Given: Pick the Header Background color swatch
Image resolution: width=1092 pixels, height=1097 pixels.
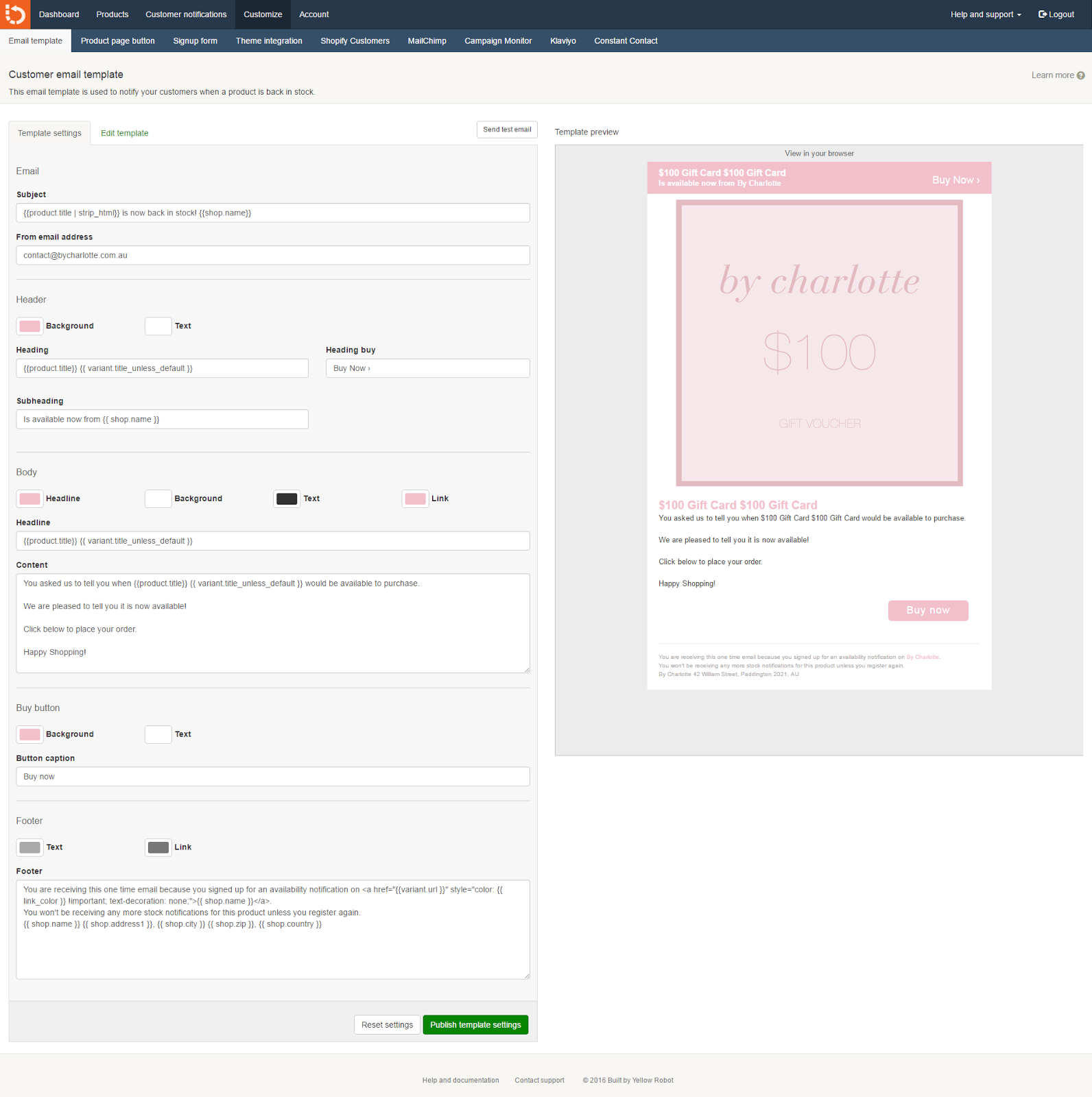Looking at the screenshot, I should click(29, 326).
